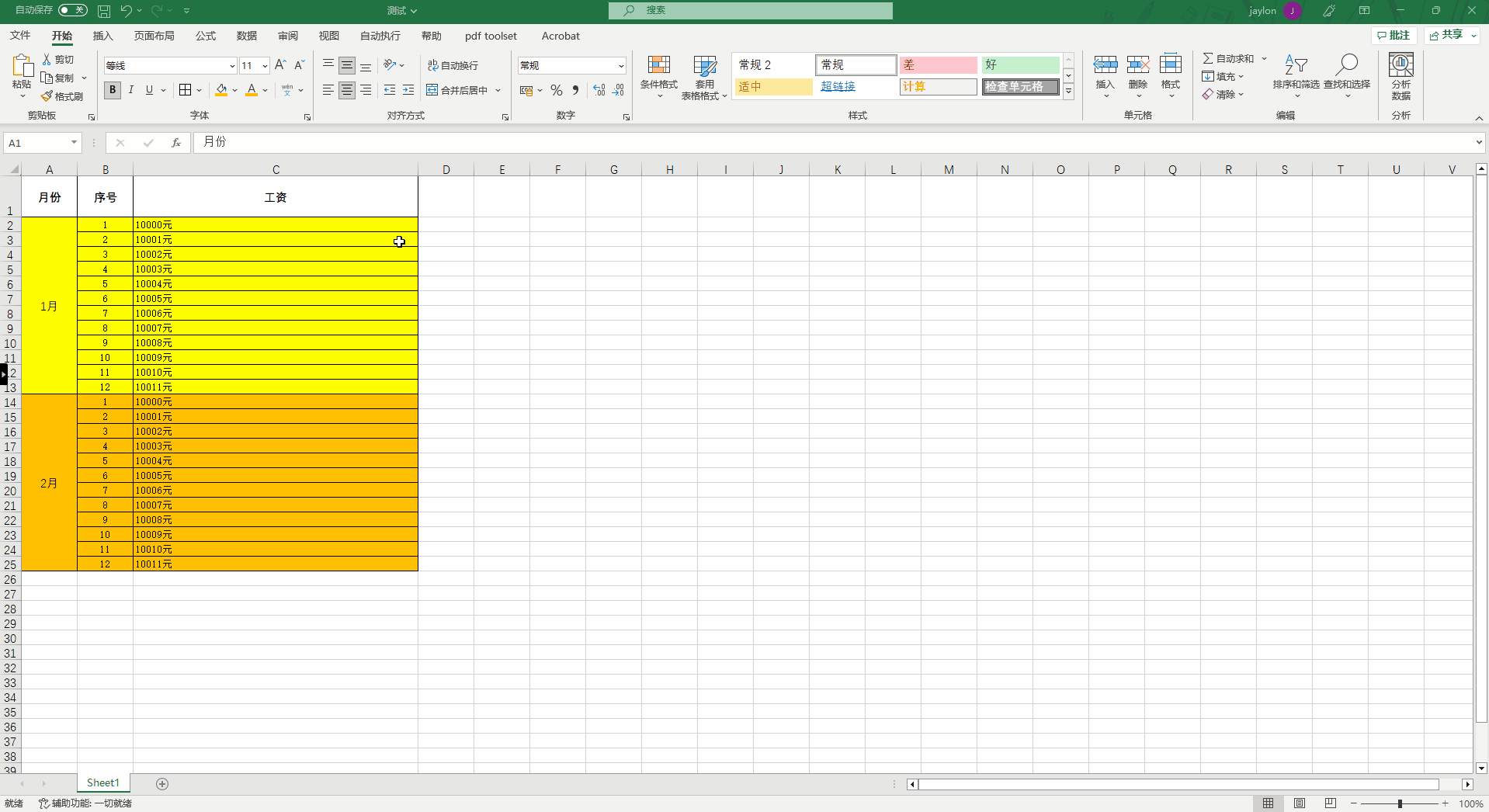Open the font size dropdown
1489x812 pixels.
265,66
